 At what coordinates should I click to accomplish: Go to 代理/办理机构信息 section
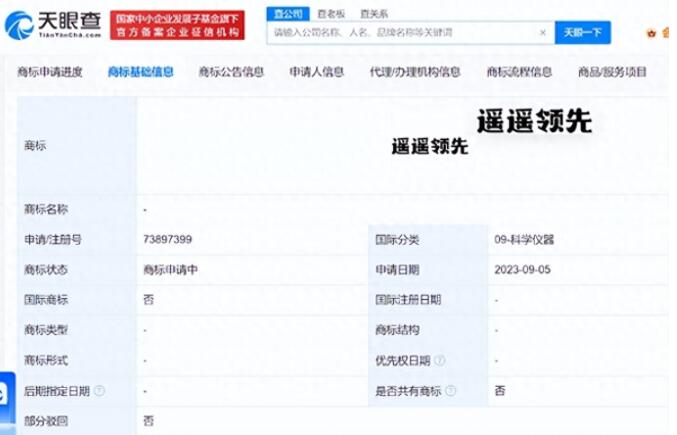point(415,72)
